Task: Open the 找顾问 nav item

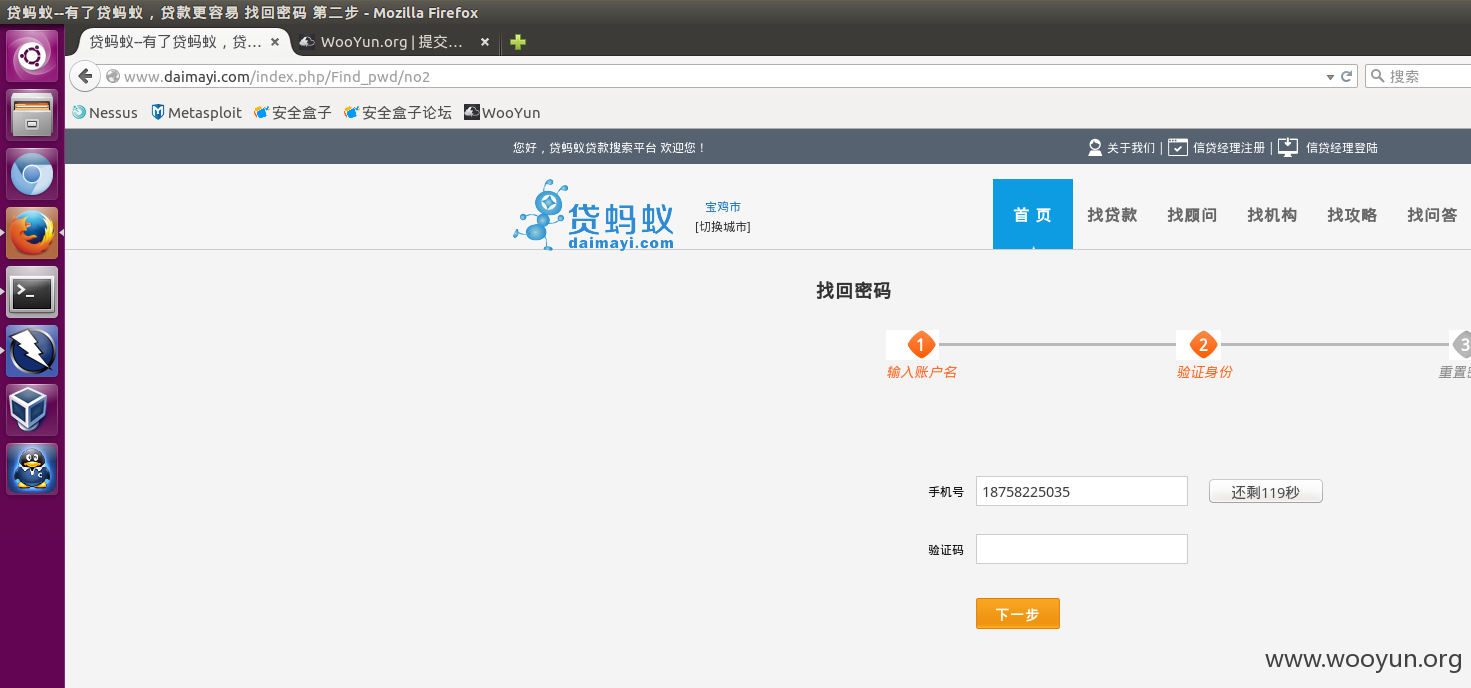Action: [x=1193, y=215]
